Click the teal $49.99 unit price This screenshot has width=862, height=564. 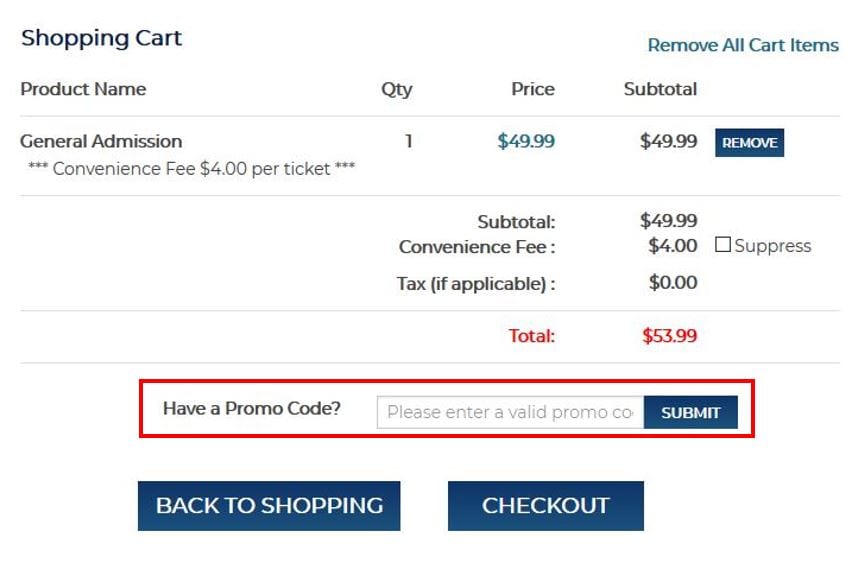click(526, 141)
